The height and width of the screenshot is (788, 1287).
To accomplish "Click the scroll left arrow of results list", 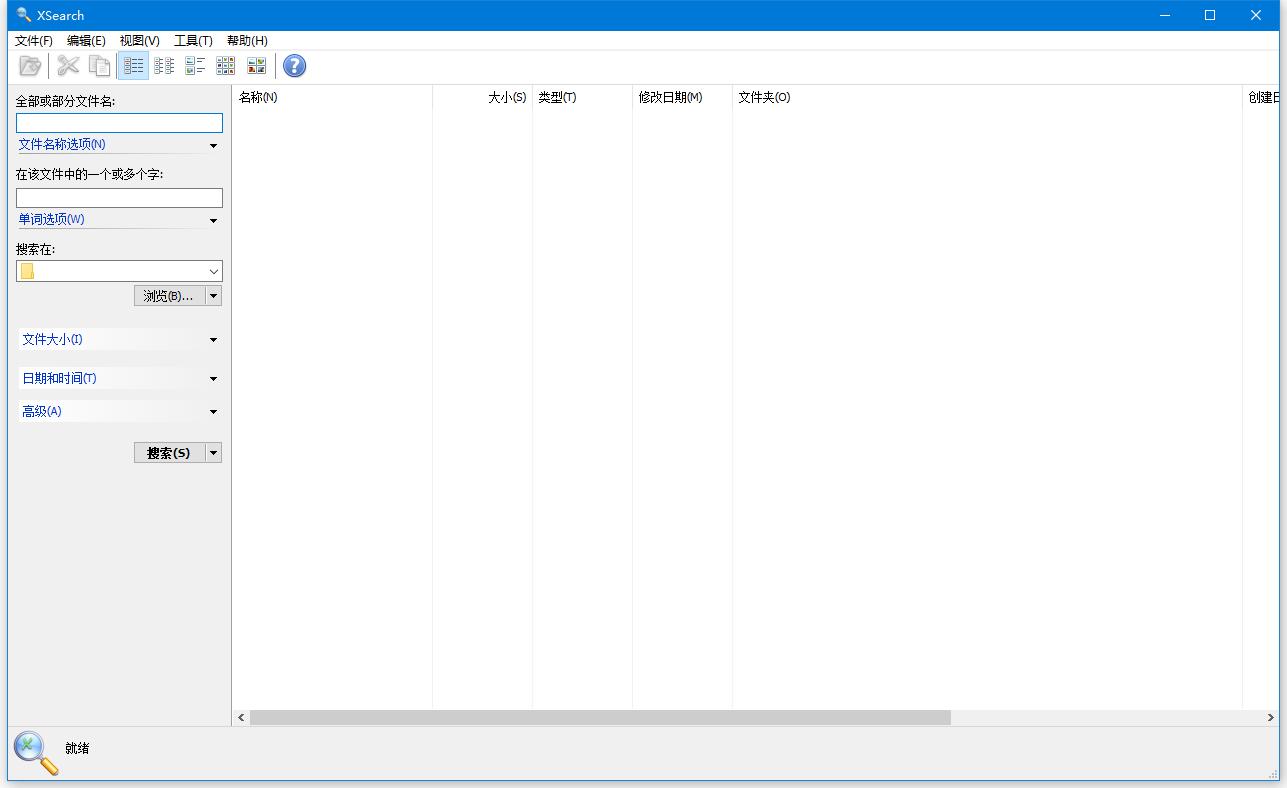I will 241,717.
